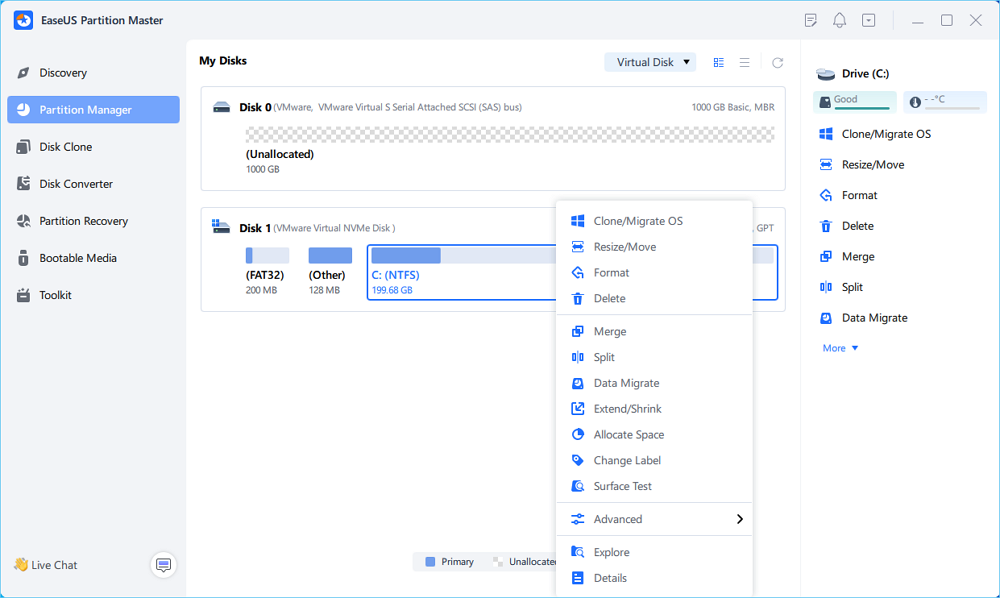Image resolution: width=1000 pixels, height=598 pixels.
Task: Select the FAT32 200 MB partition
Action: (267, 256)
